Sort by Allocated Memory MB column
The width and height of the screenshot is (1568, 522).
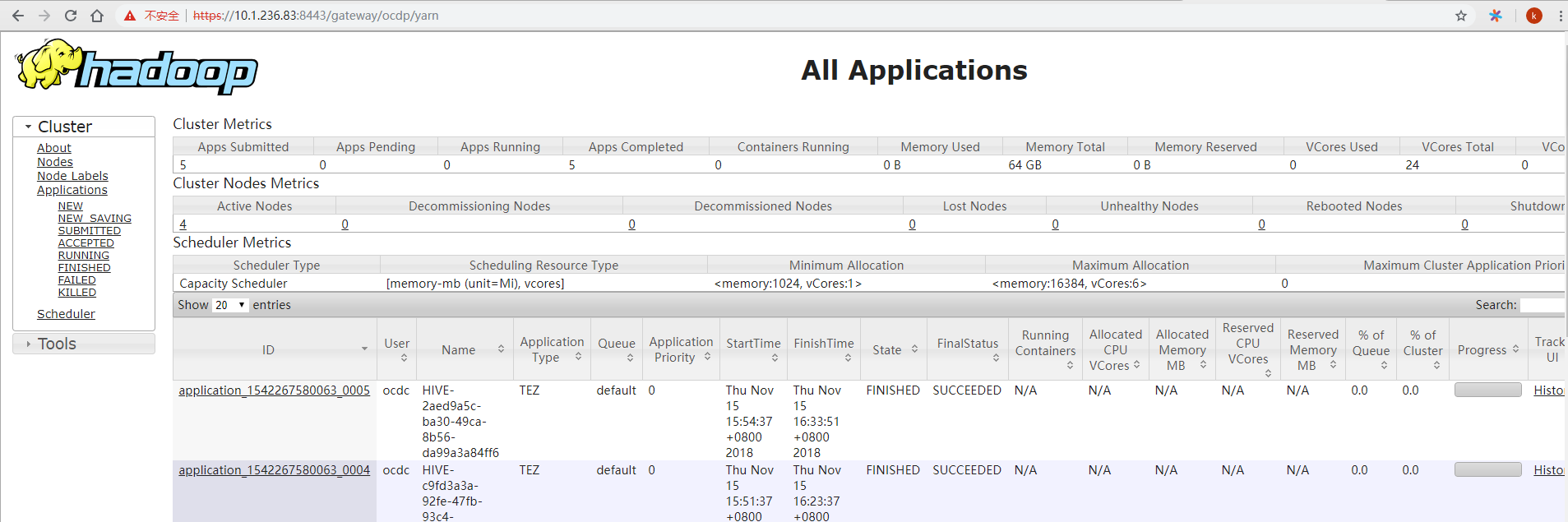point(1203,365)
